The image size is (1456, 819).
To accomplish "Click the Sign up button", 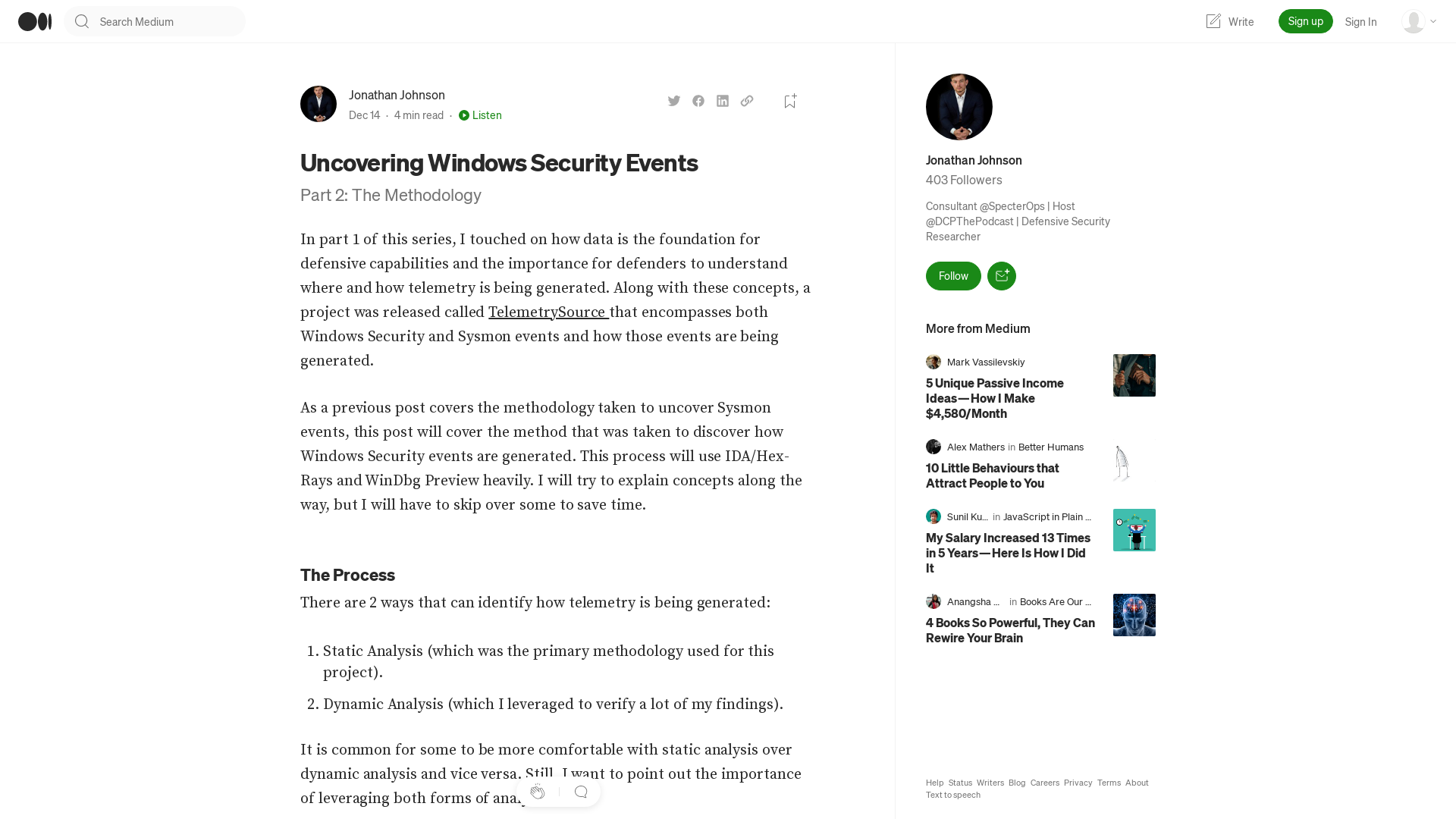I will pos(1305,21).
